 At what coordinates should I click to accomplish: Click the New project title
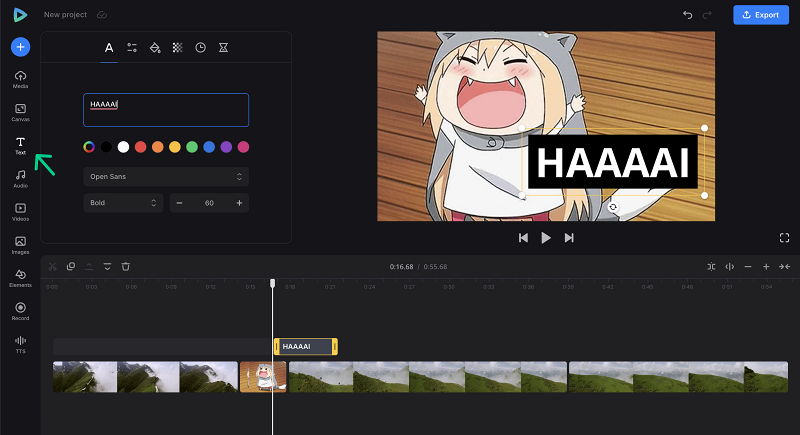click(x=65, y=15)
